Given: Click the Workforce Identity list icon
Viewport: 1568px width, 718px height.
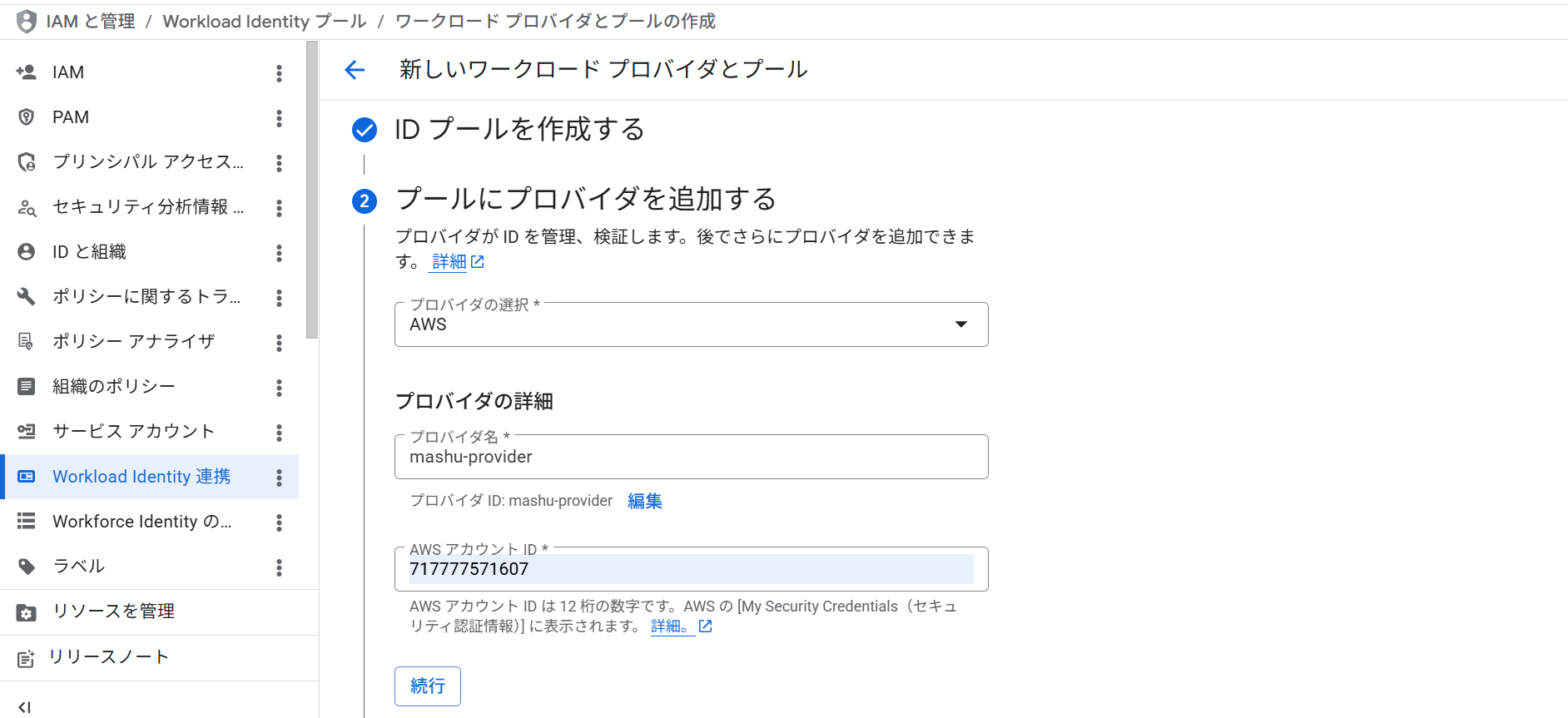Looking at the screenshot, I should pos(27,522).
